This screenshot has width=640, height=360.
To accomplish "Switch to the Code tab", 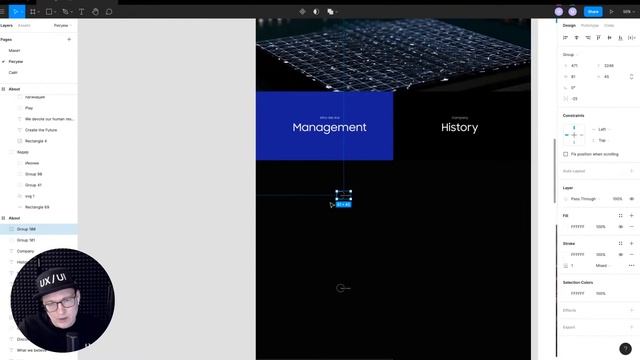I will pos(609,25).
